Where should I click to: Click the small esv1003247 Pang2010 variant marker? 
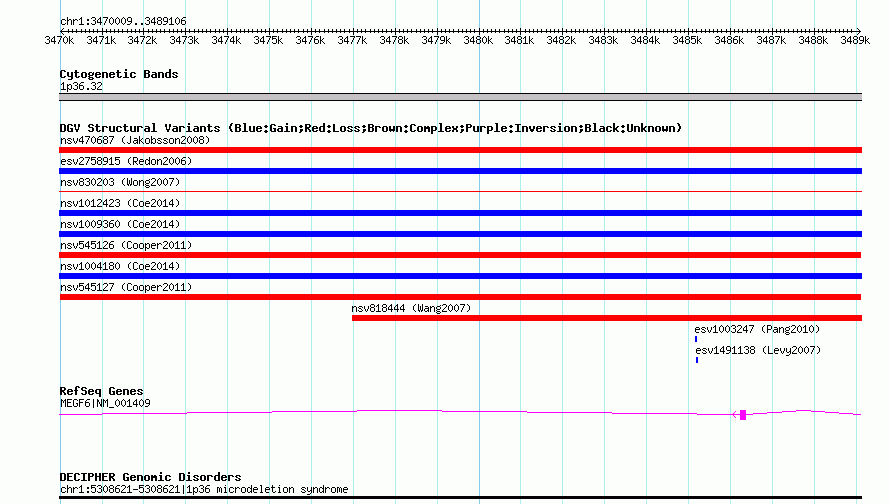click(x=696, y=339)
